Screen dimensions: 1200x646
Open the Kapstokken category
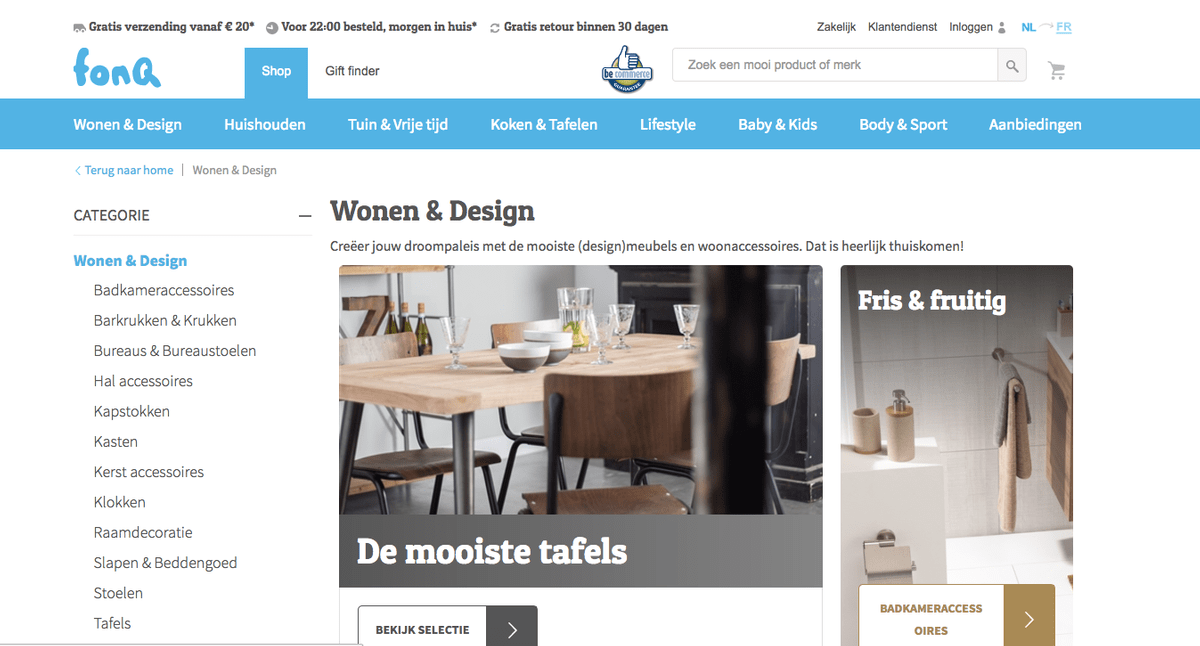132,412
